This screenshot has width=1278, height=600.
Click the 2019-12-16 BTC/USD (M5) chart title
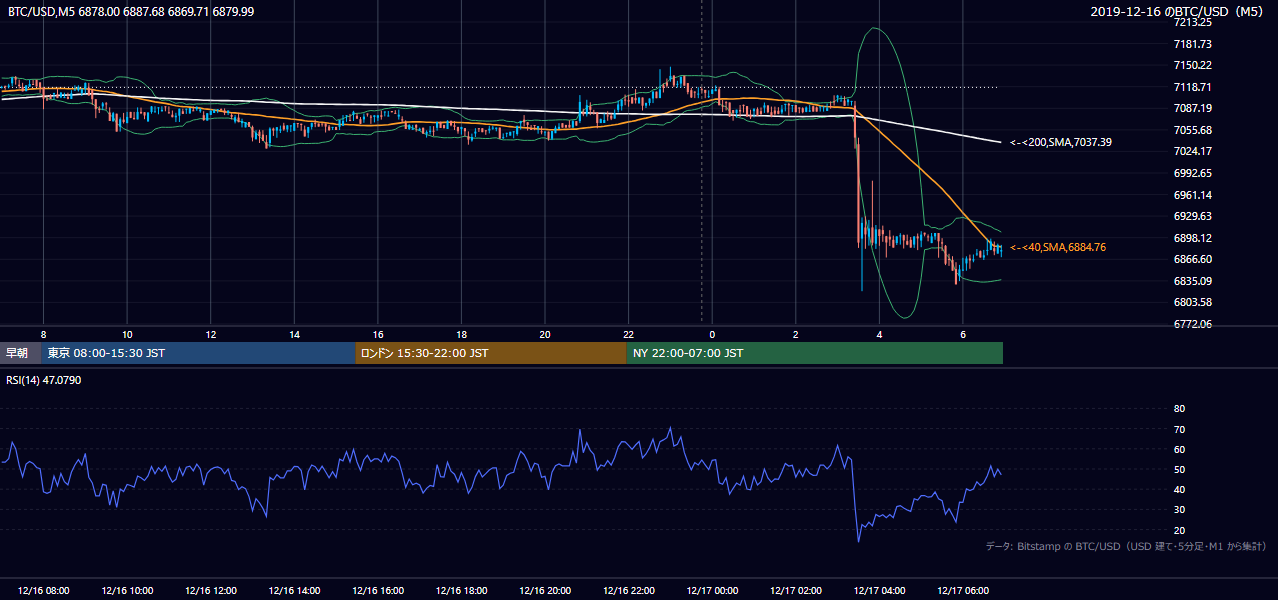pos(1179,11)
